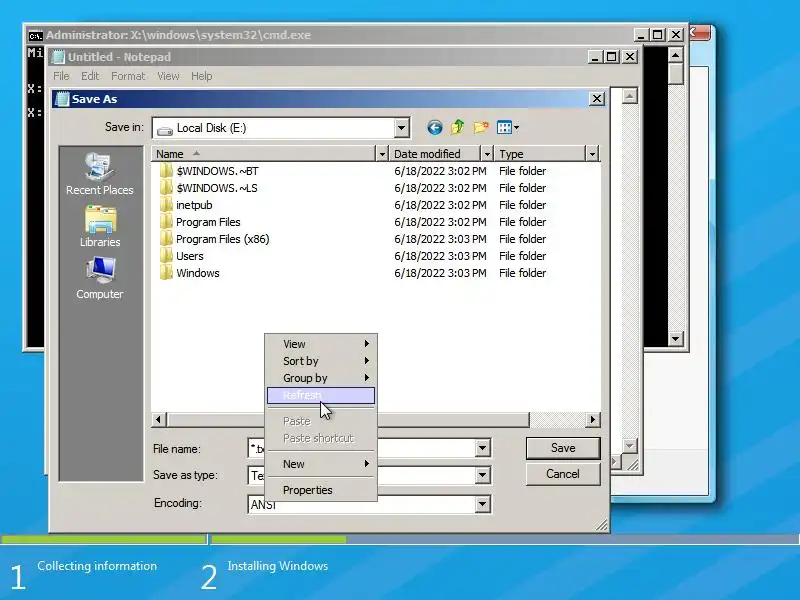800x600 pixels.
Task: Click the Save button
Action: click(563, 448)
